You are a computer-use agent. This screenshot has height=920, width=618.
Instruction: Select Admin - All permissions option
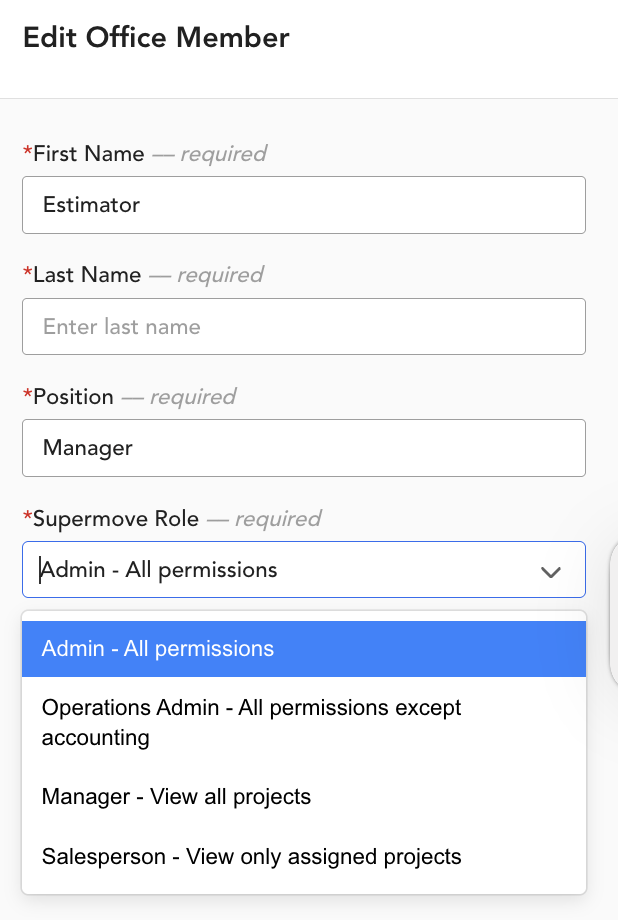(x=304, y=649)
